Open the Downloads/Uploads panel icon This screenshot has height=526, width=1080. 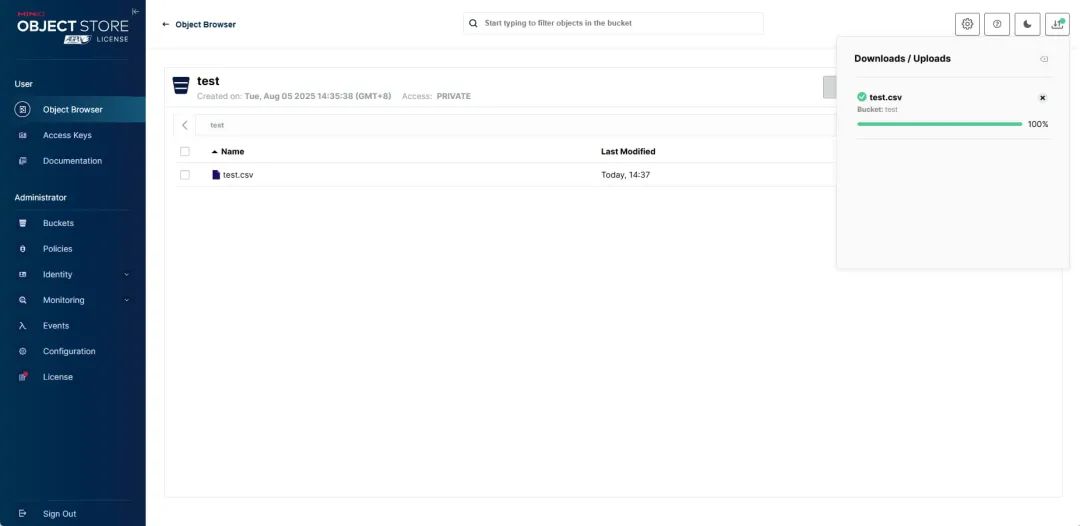pos(1057,24)
